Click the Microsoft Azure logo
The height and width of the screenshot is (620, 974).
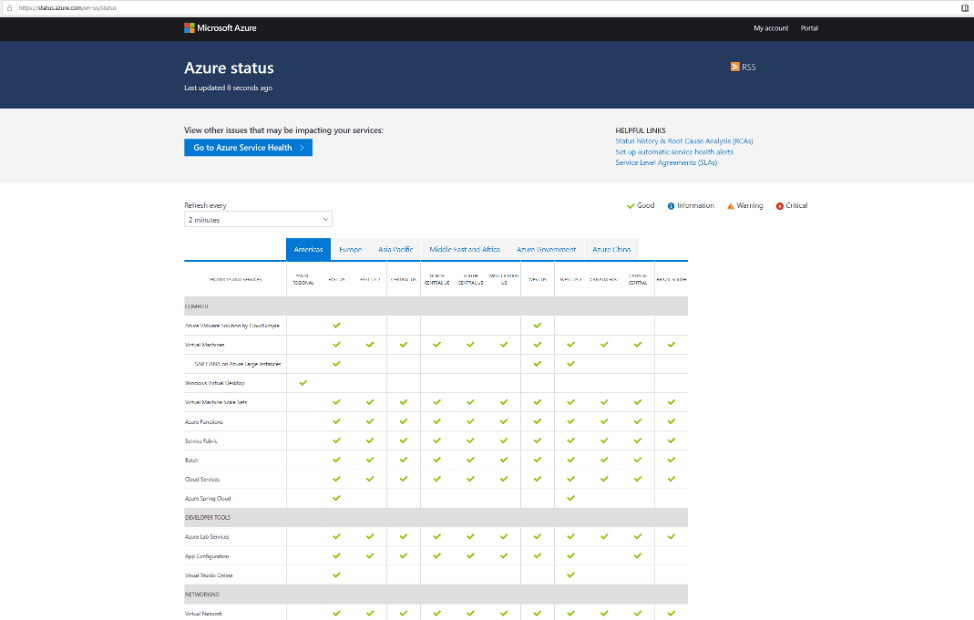click(220, 28)
